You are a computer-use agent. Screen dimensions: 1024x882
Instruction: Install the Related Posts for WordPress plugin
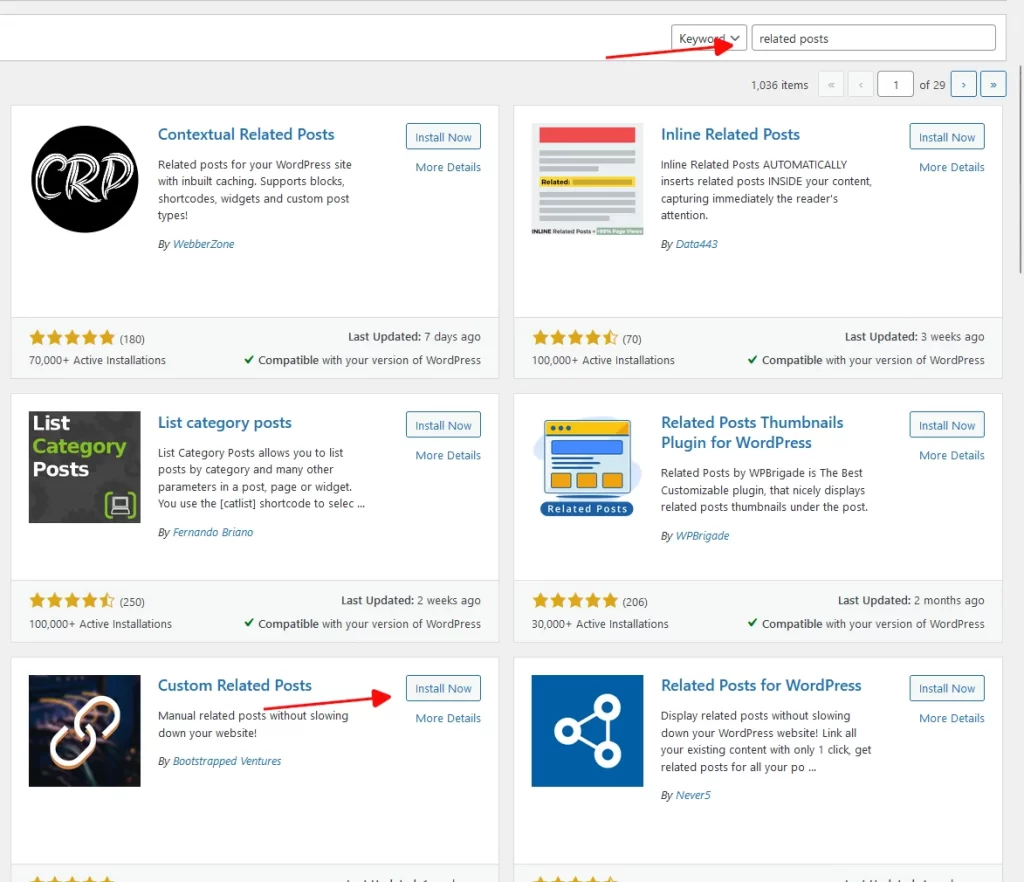947,688
